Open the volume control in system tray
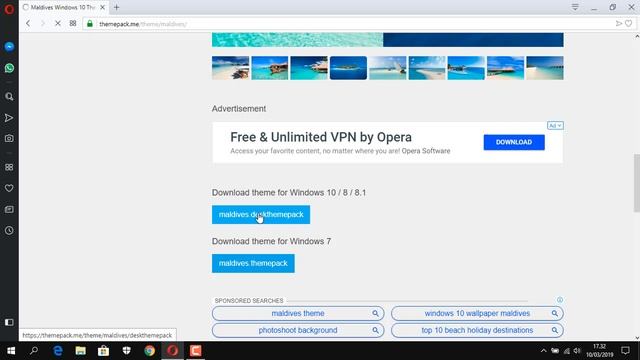The image size is (640, 360). (x=577, y=351)
